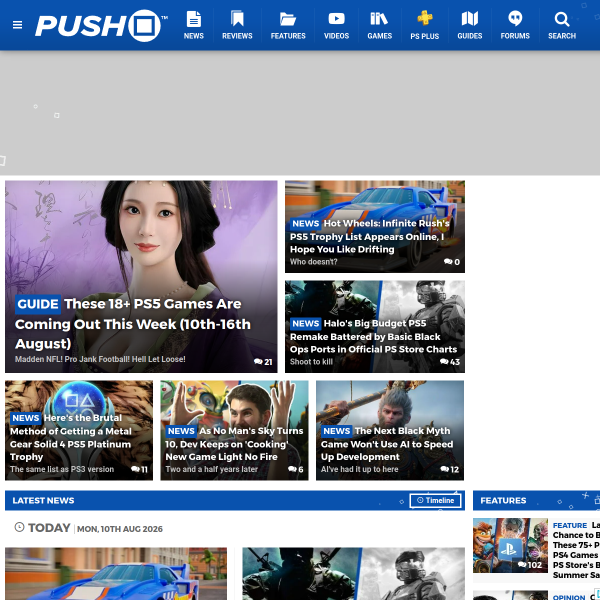This screenshot has width=600, height=600.
Task: Click comment count 12 on the Black Myth article
Action: click(450, 470)
